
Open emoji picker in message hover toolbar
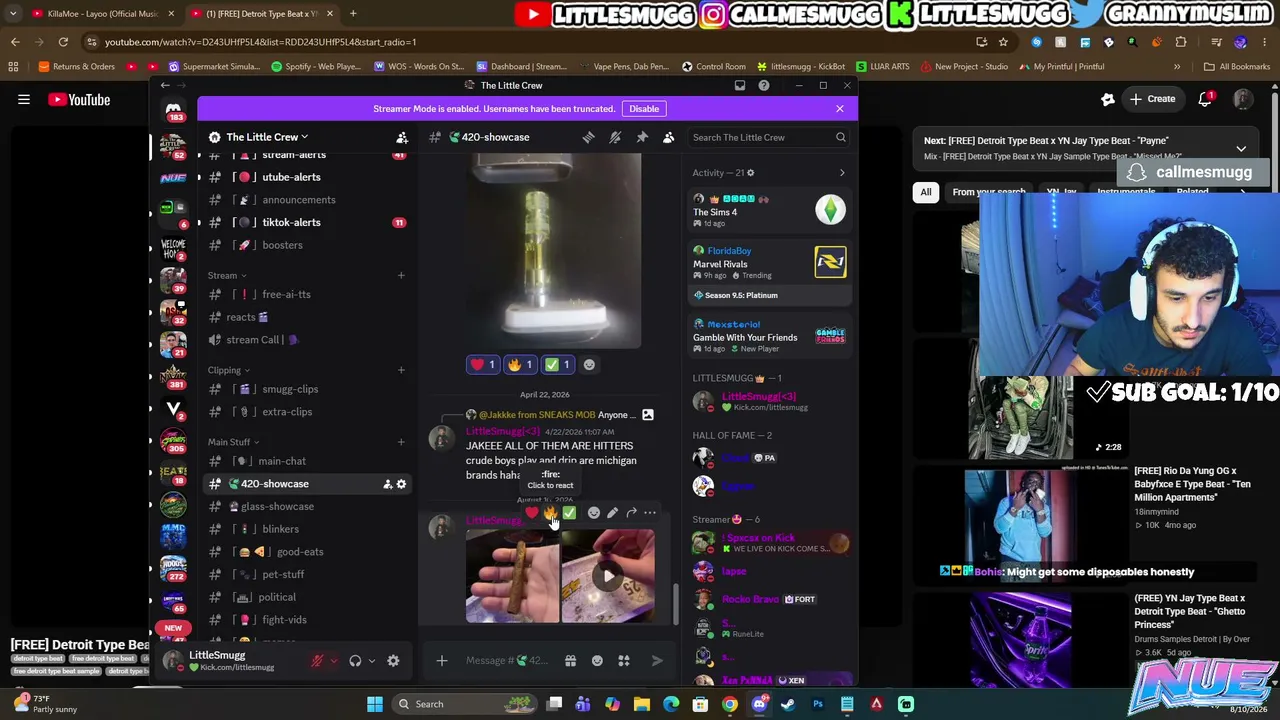tap(594, 513)
